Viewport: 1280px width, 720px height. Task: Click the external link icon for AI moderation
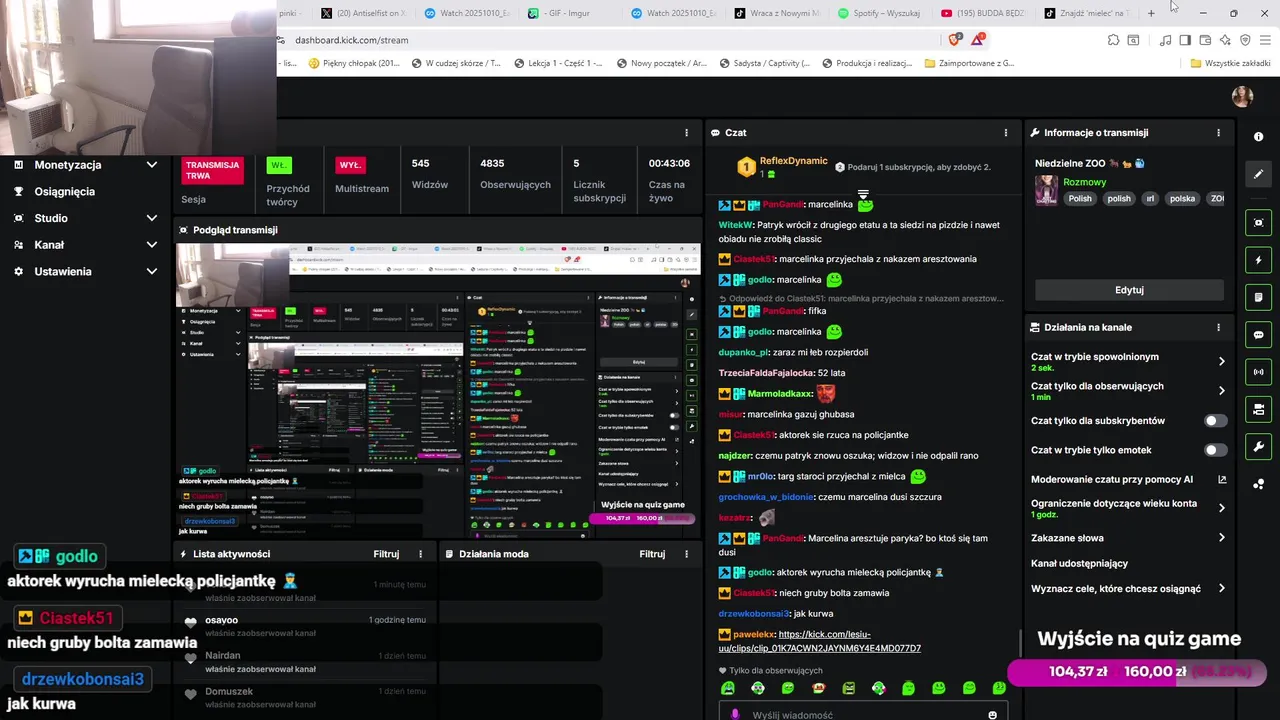tap(1222, 479)
